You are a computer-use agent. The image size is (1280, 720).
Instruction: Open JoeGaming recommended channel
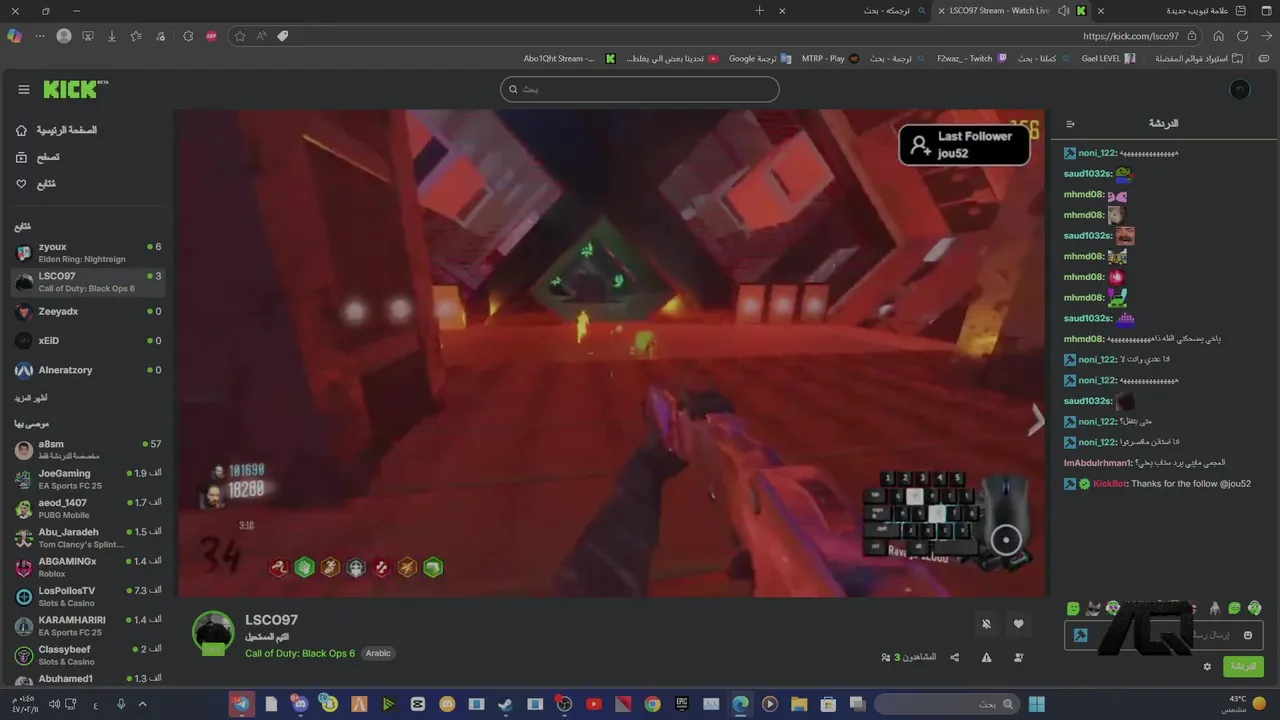(88, 479)
